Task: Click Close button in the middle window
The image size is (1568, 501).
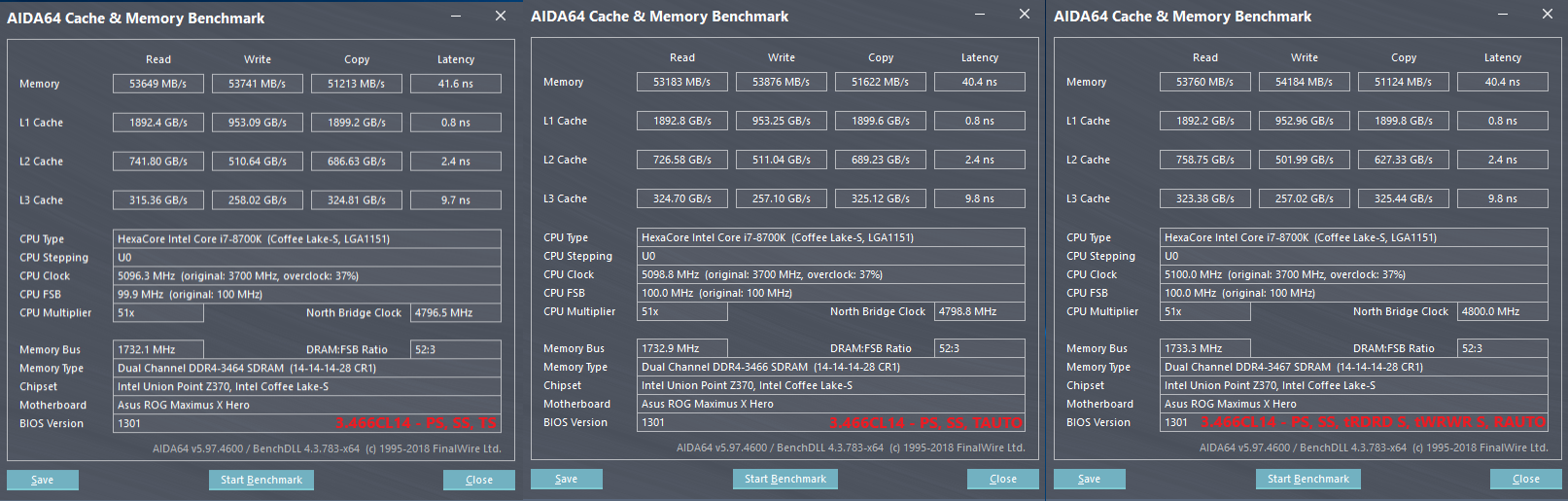Action: tap(1003, 479)
